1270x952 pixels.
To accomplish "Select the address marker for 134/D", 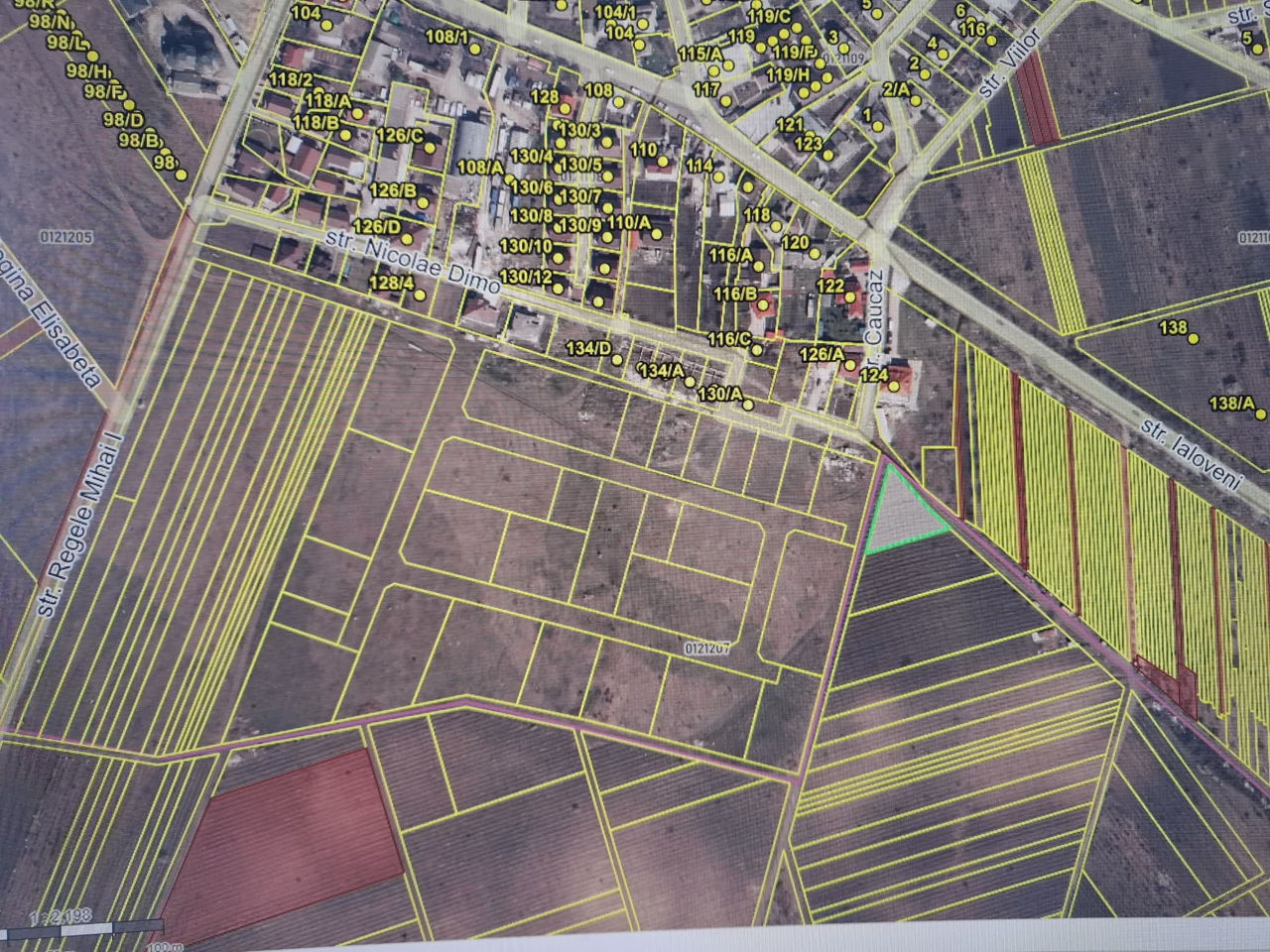I will [617, 360].
